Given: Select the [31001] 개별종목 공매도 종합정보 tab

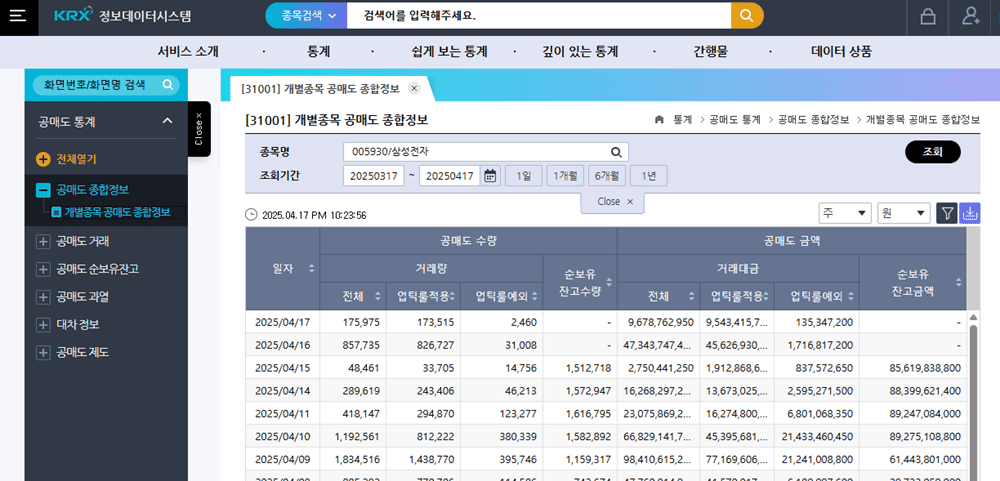Looking at the screenshot, I should (x=320, y=89).
